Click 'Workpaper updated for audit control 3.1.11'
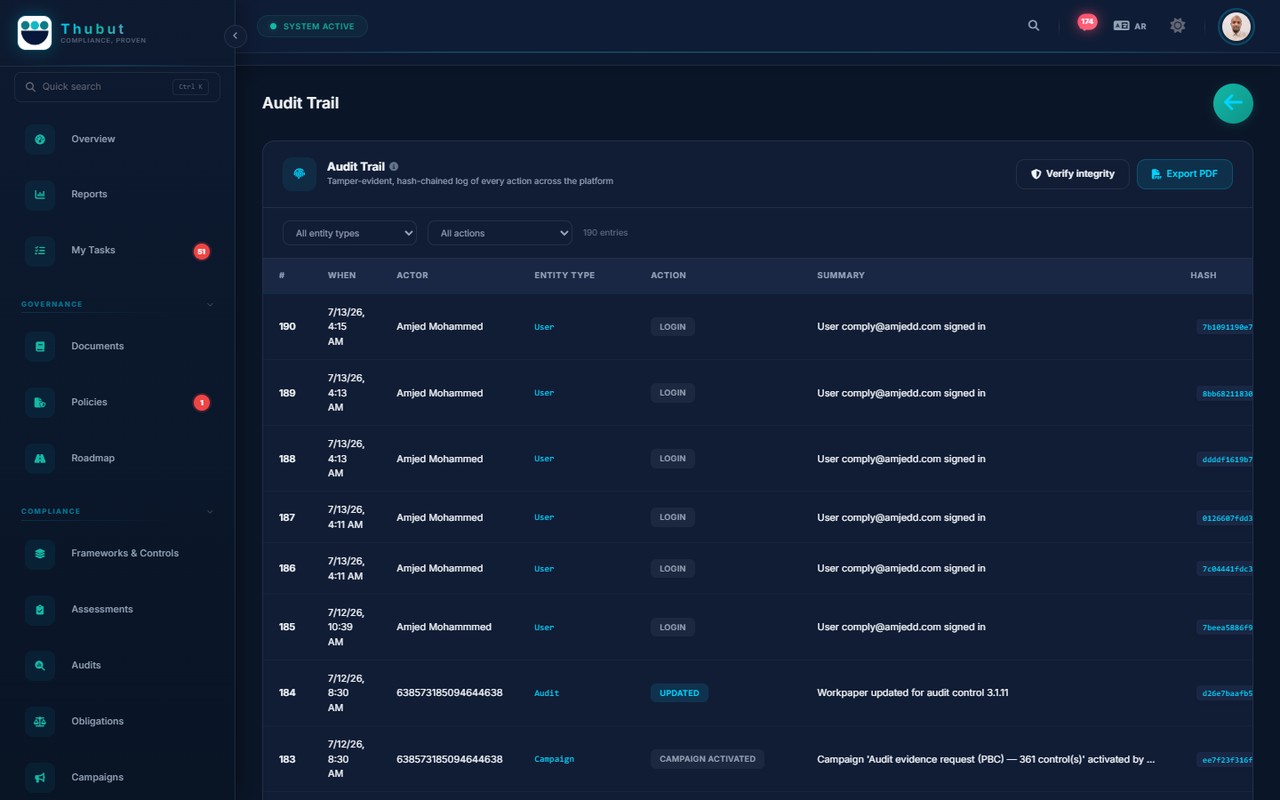Image resolution: width=1280 pixels, height=800 pixels. [x=913, y=692]
